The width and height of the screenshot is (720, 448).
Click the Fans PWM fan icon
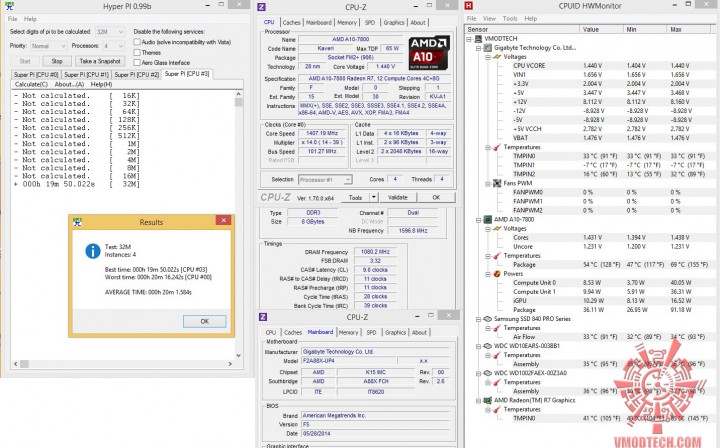tap(497, 183)
